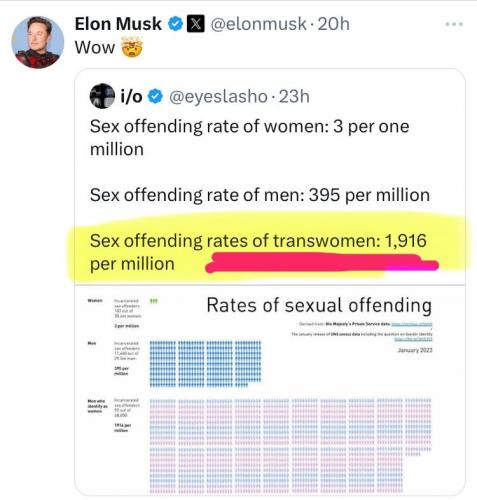Open the Rates of sexual offending chart image
The width and height of the screenshot is (477, 500).
point(269,390)
